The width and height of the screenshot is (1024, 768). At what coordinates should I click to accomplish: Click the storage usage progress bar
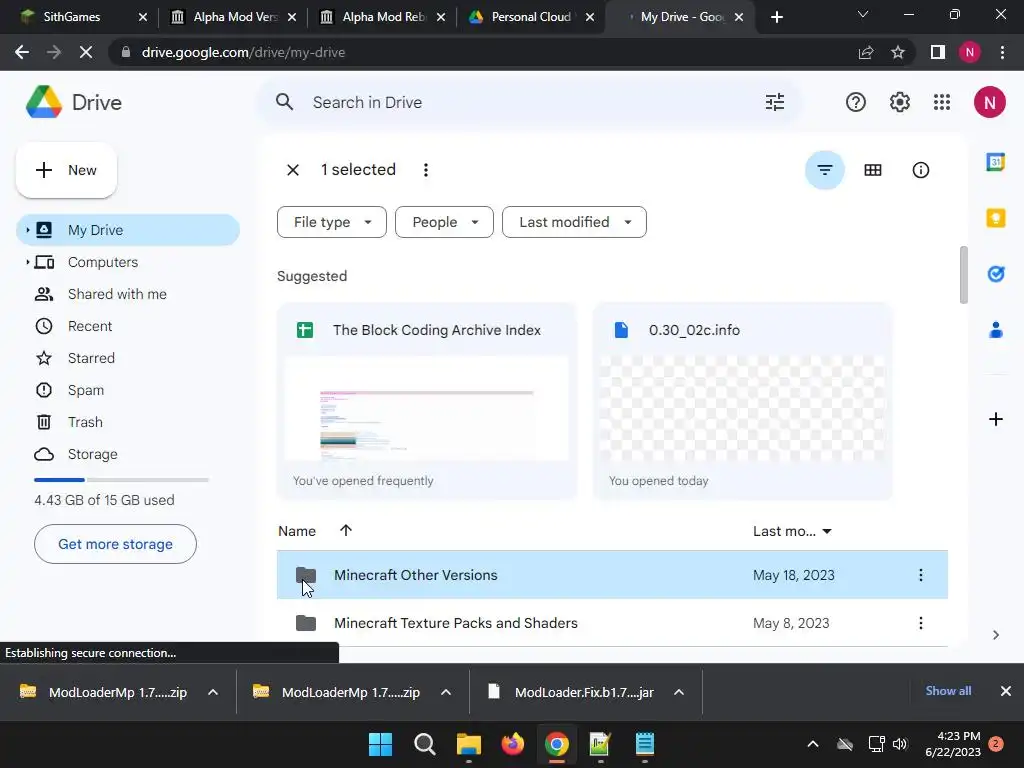coord(121,480)
